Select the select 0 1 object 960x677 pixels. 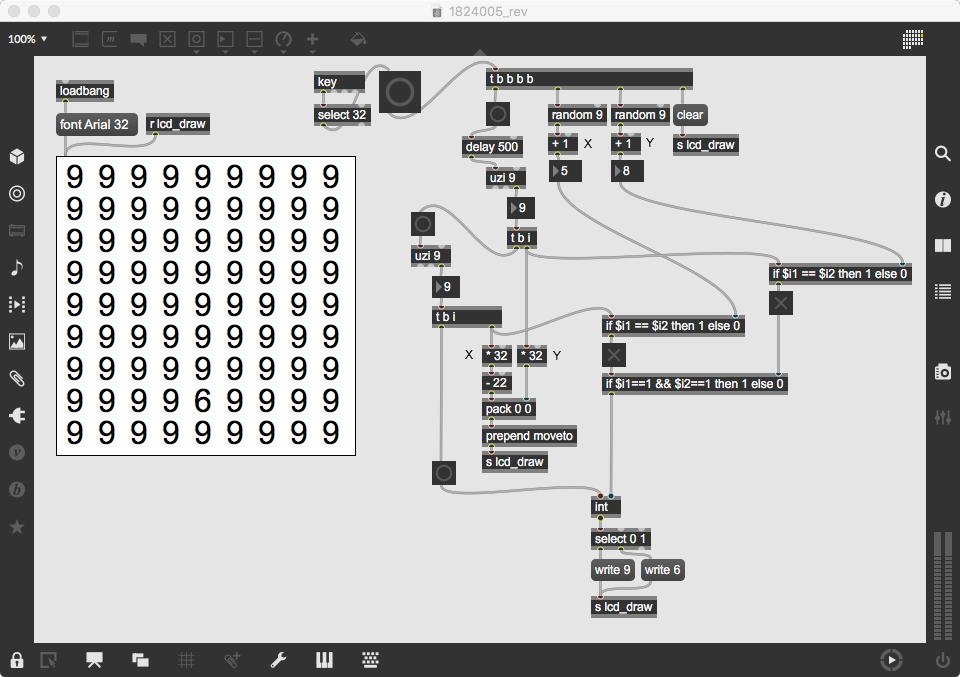tap(620, 539)
